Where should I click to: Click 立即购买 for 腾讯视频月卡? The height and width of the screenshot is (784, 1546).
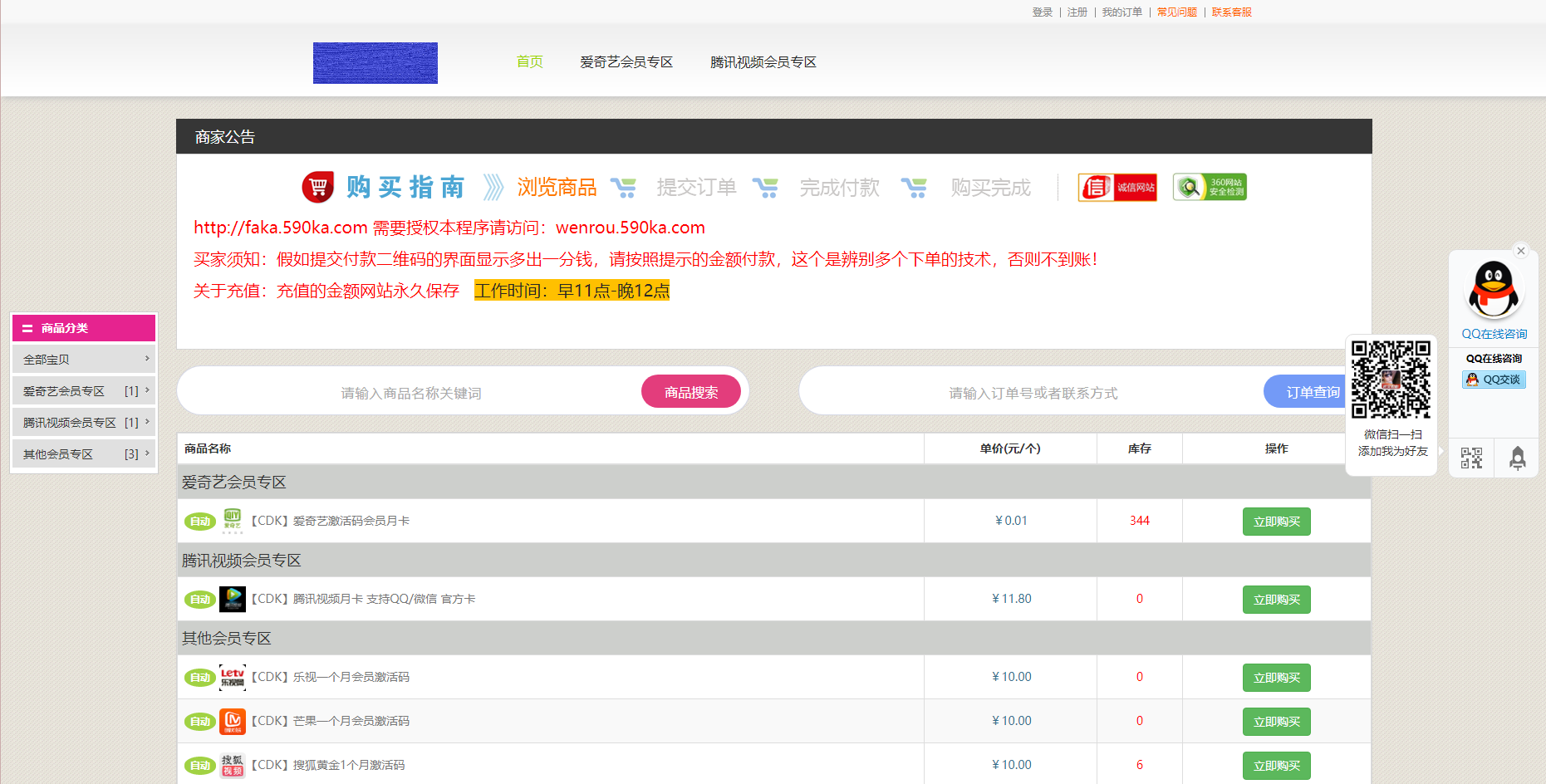coord(1277,600)
